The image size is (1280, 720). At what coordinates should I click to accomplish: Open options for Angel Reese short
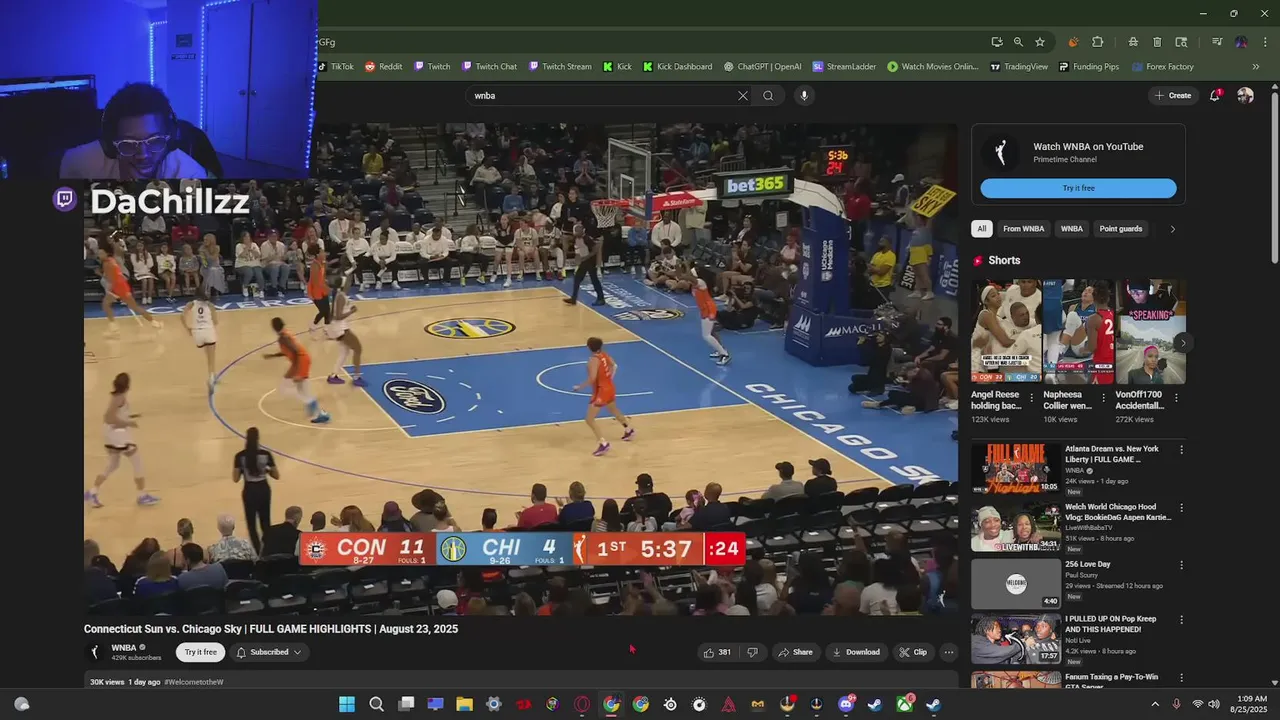(x=1032, y=397)
